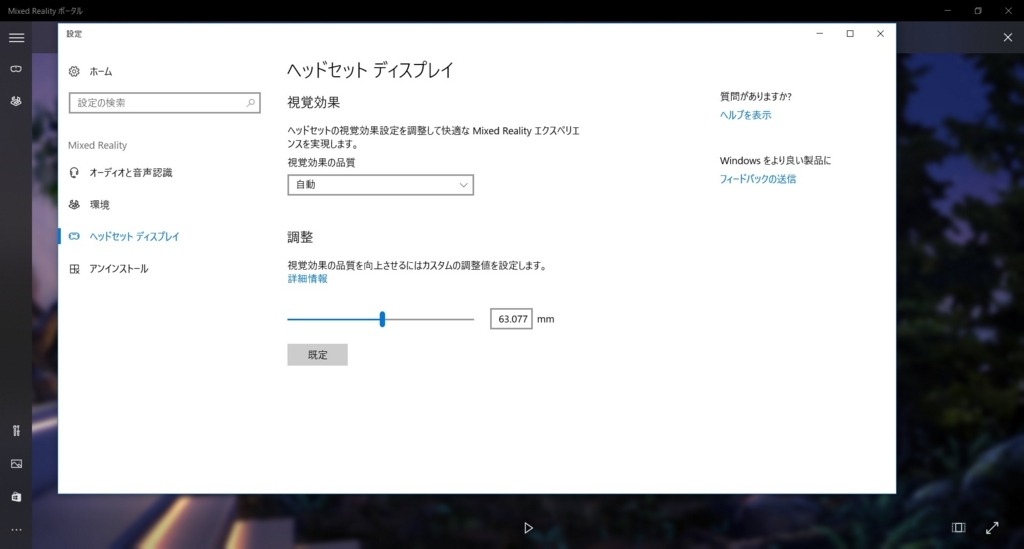Viewport: 1024px width, 549px height.
Task: Click the icon beside アンインストール
Action: tap(74, 268)
